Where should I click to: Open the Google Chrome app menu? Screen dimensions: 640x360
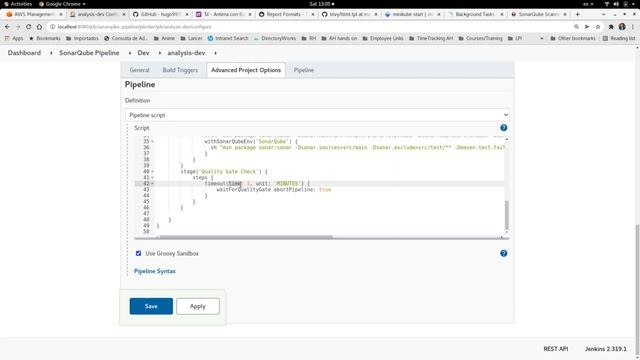coord(62,4)
